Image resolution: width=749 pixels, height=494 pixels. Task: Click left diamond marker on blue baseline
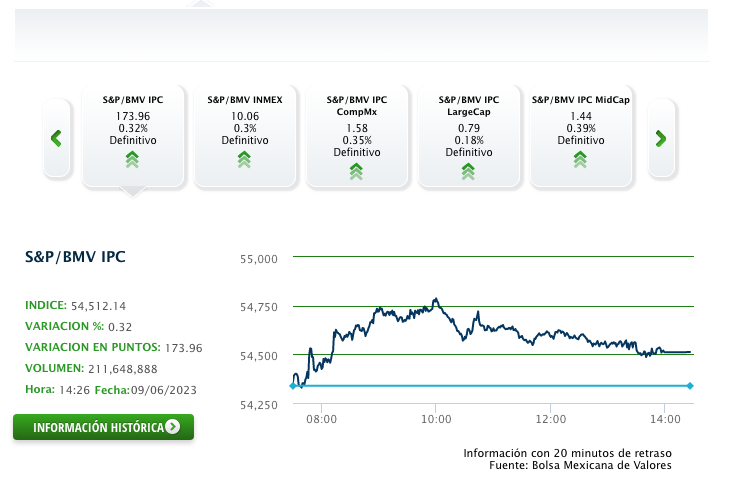click(293, 385)
